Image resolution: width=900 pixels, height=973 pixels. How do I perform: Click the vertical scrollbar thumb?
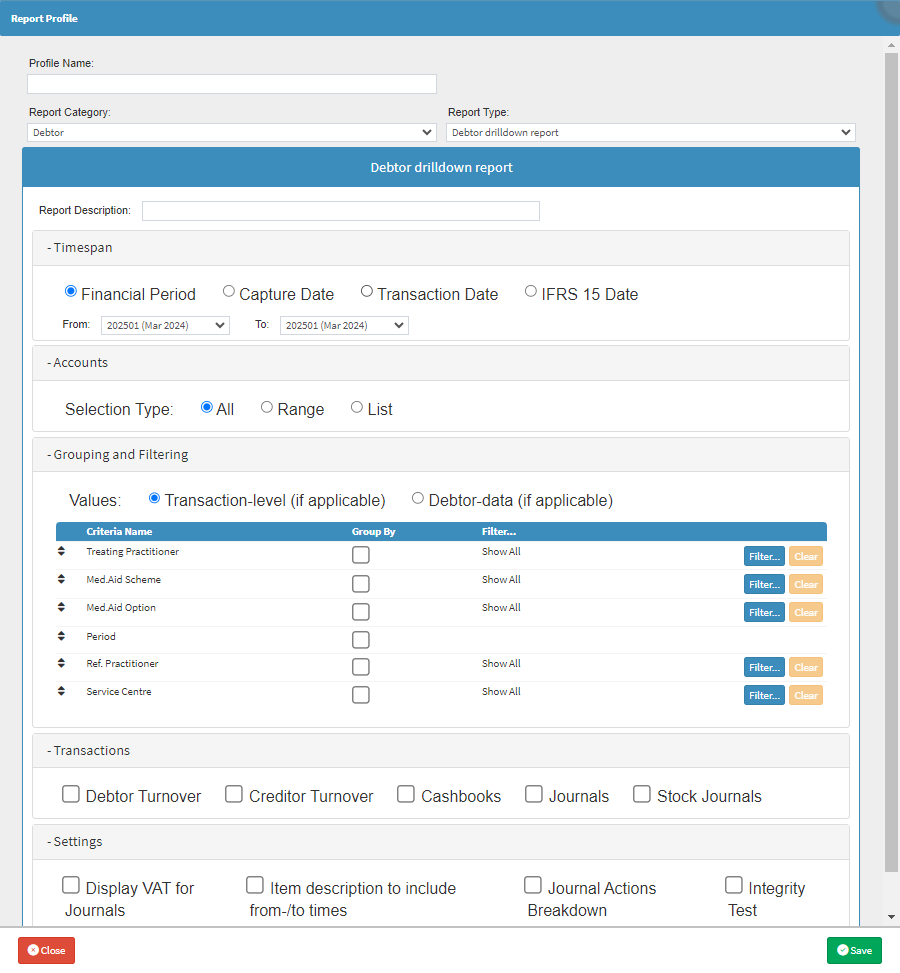tap(891, 462)
